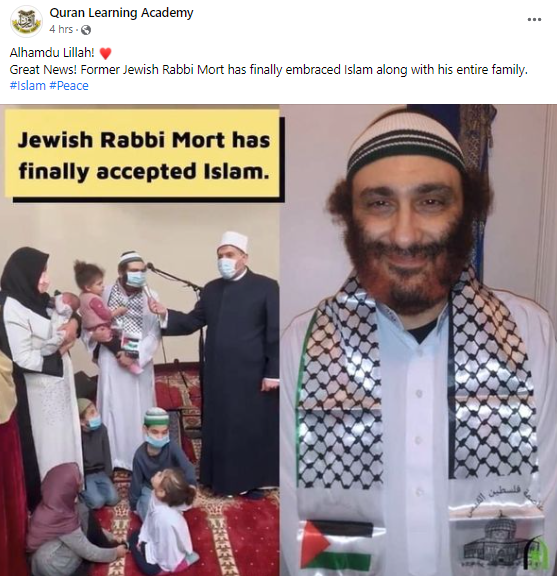Image resolution: width=557 pixels, height=576 pixels.
Task: Click the striped knitted cap in right photo
Action: pos(406,141)
